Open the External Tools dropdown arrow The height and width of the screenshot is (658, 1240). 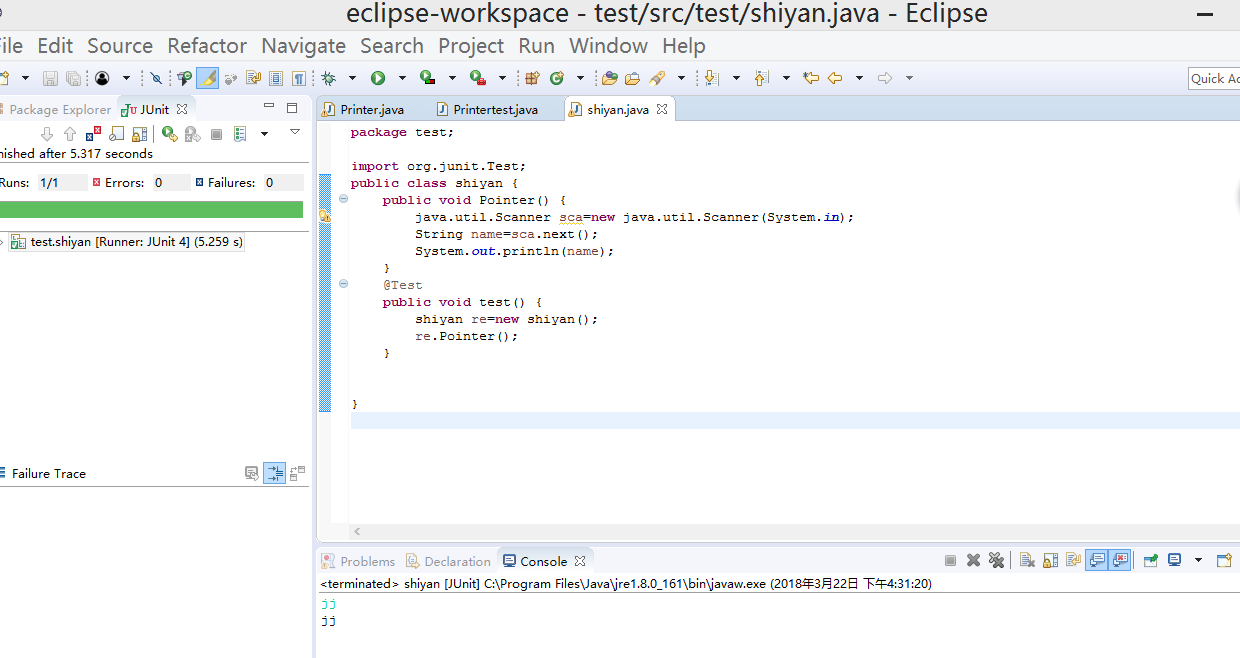pyautogui.click(x=502, y=78)
